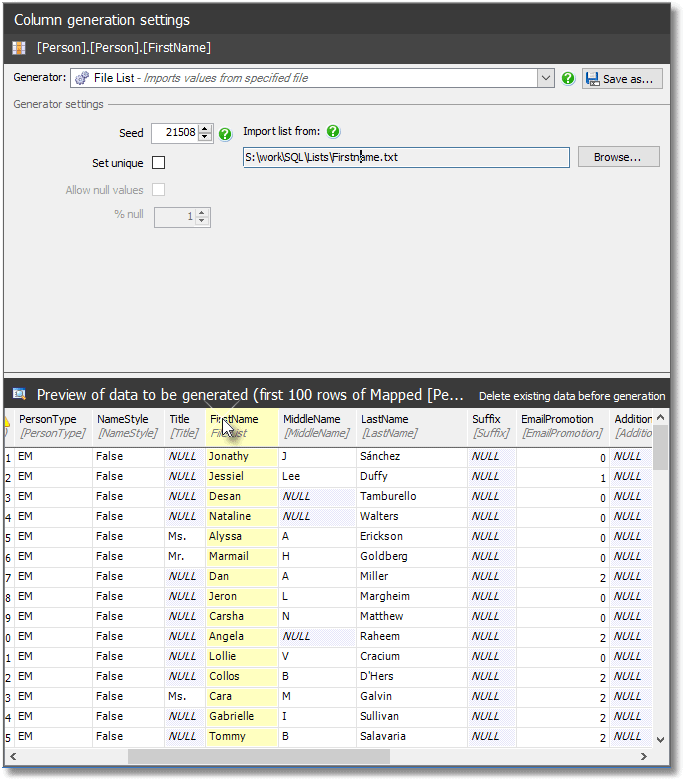This screenshot has height=782, width=685.
Task: Click the table icon beside [Person].[Person].[FirstName]
Action: tap(18, 48)
